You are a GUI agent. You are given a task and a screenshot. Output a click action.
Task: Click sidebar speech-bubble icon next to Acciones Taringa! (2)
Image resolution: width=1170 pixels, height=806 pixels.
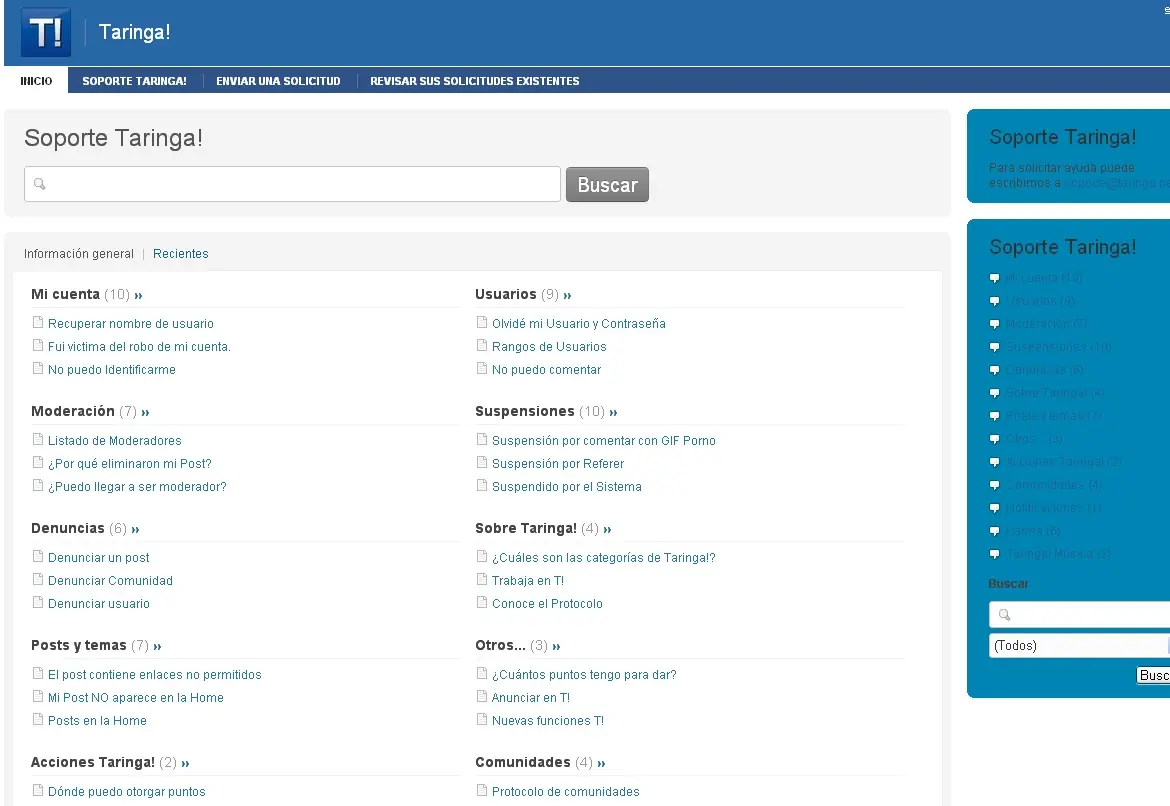[995, 463]
